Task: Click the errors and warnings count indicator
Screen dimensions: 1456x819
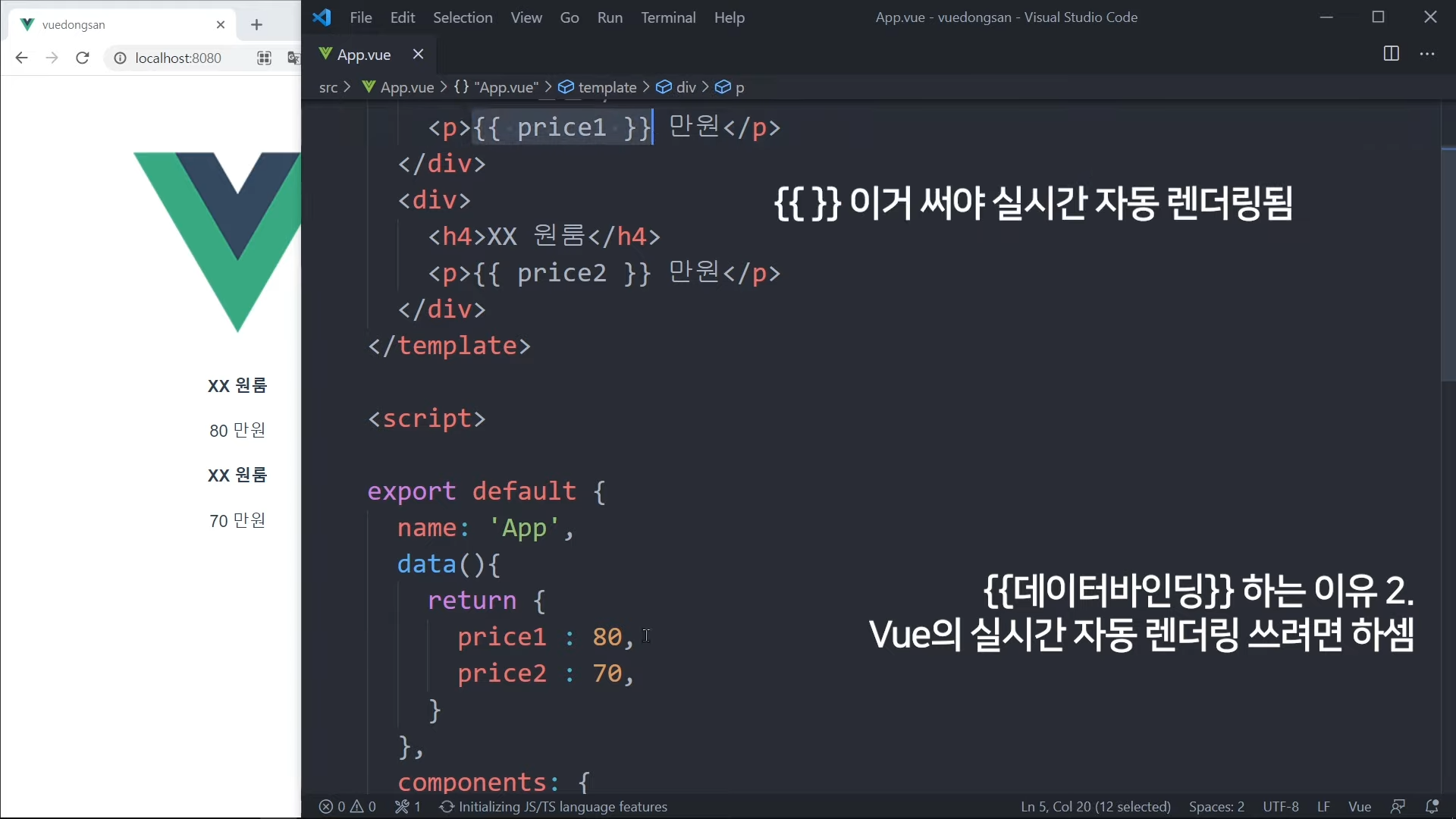Action: pos(347,806)
